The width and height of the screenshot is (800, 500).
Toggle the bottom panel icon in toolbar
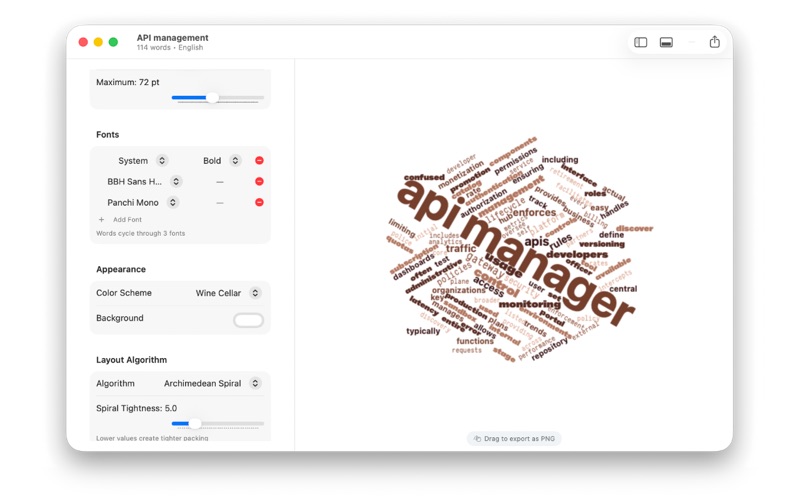point(666,42)
